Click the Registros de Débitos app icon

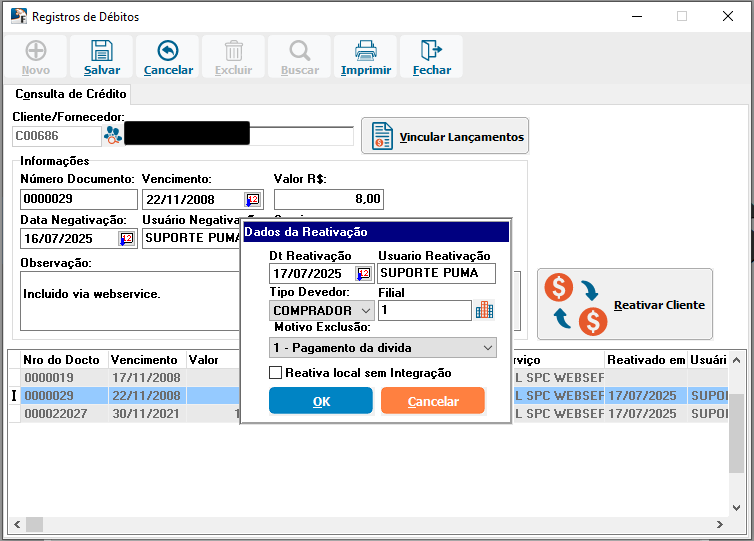pos(19,16)
